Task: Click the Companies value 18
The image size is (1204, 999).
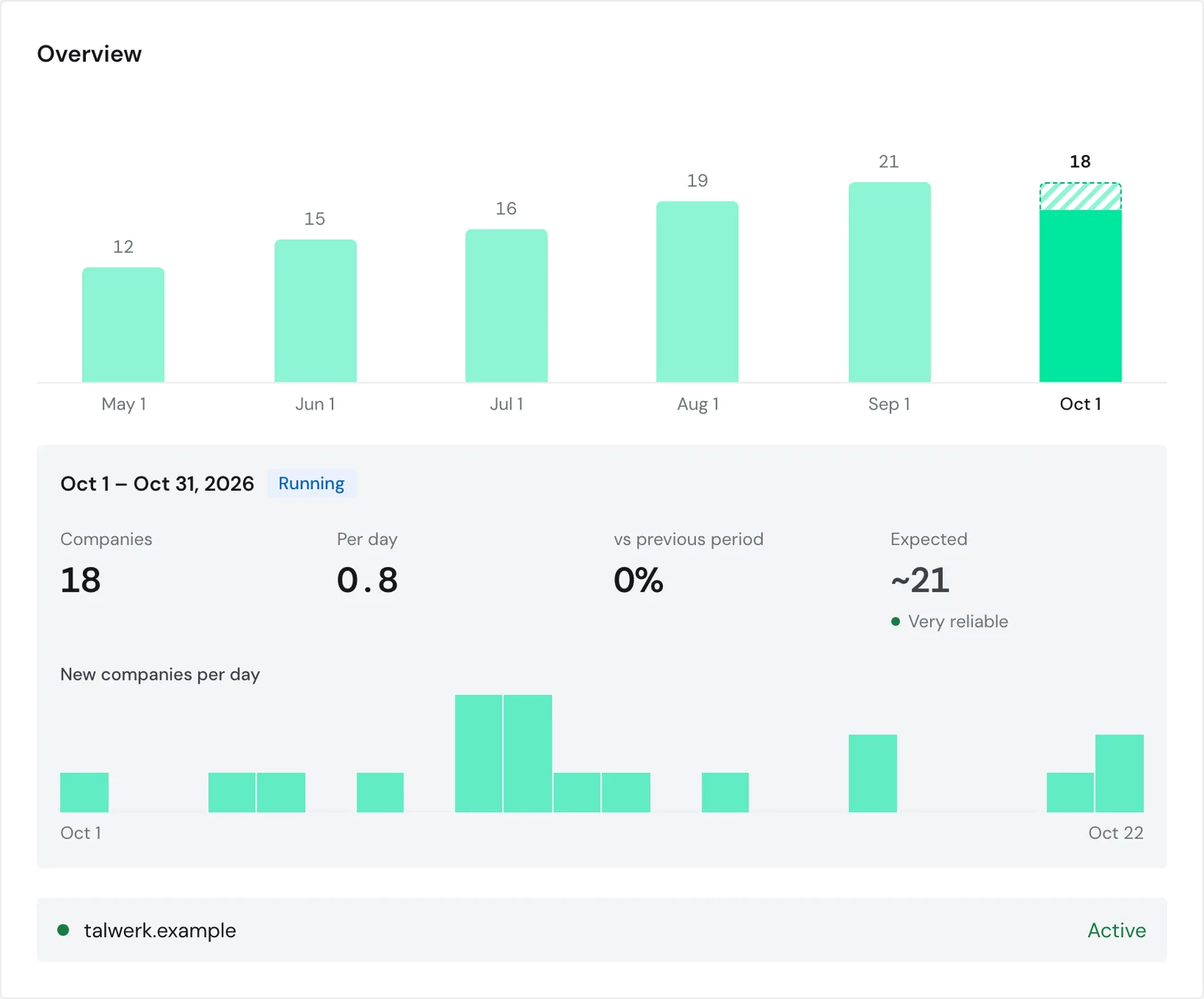Action: click(x=81, y=580)
